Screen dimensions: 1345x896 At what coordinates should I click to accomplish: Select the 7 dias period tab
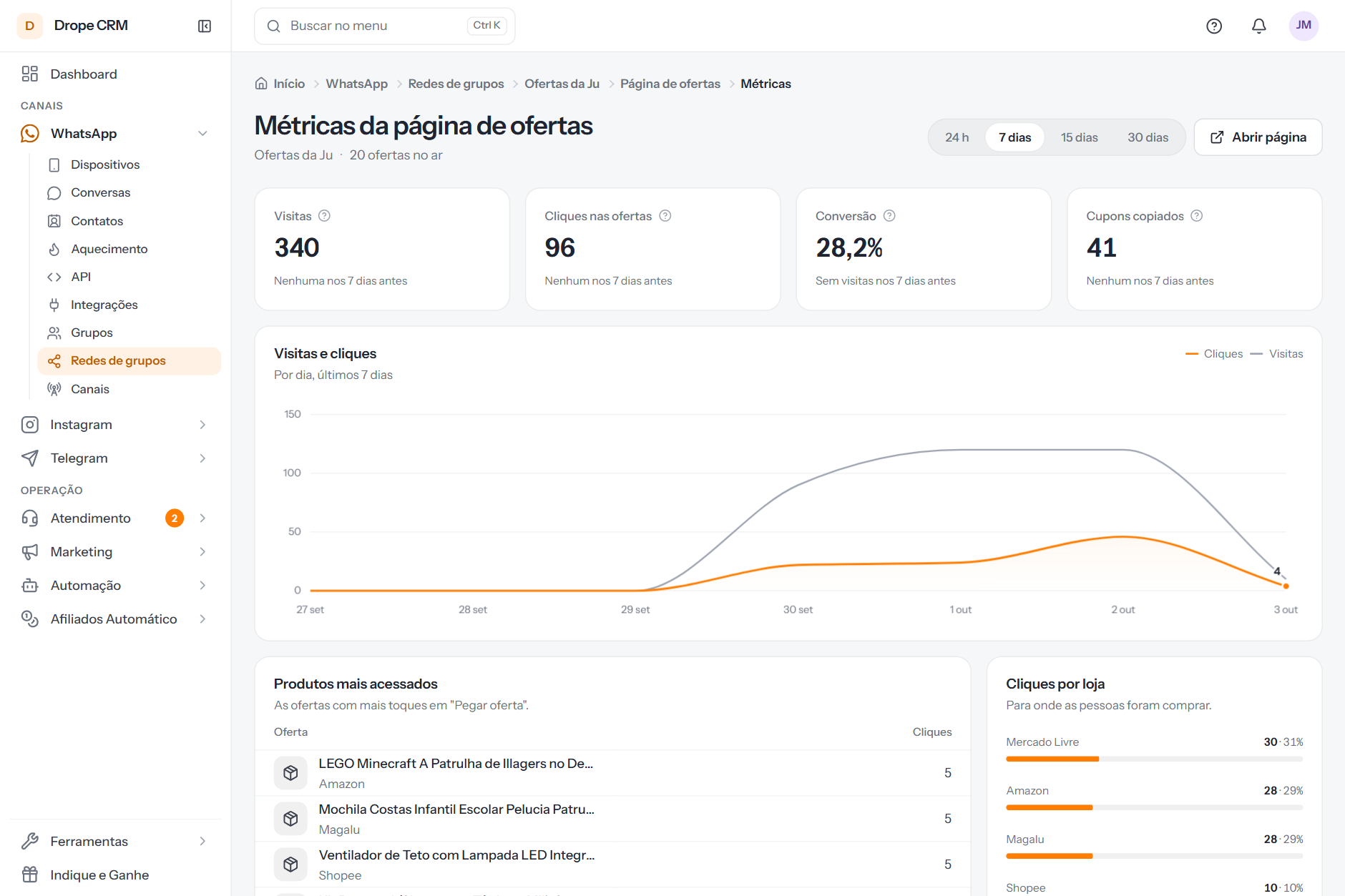(1014, 137)
